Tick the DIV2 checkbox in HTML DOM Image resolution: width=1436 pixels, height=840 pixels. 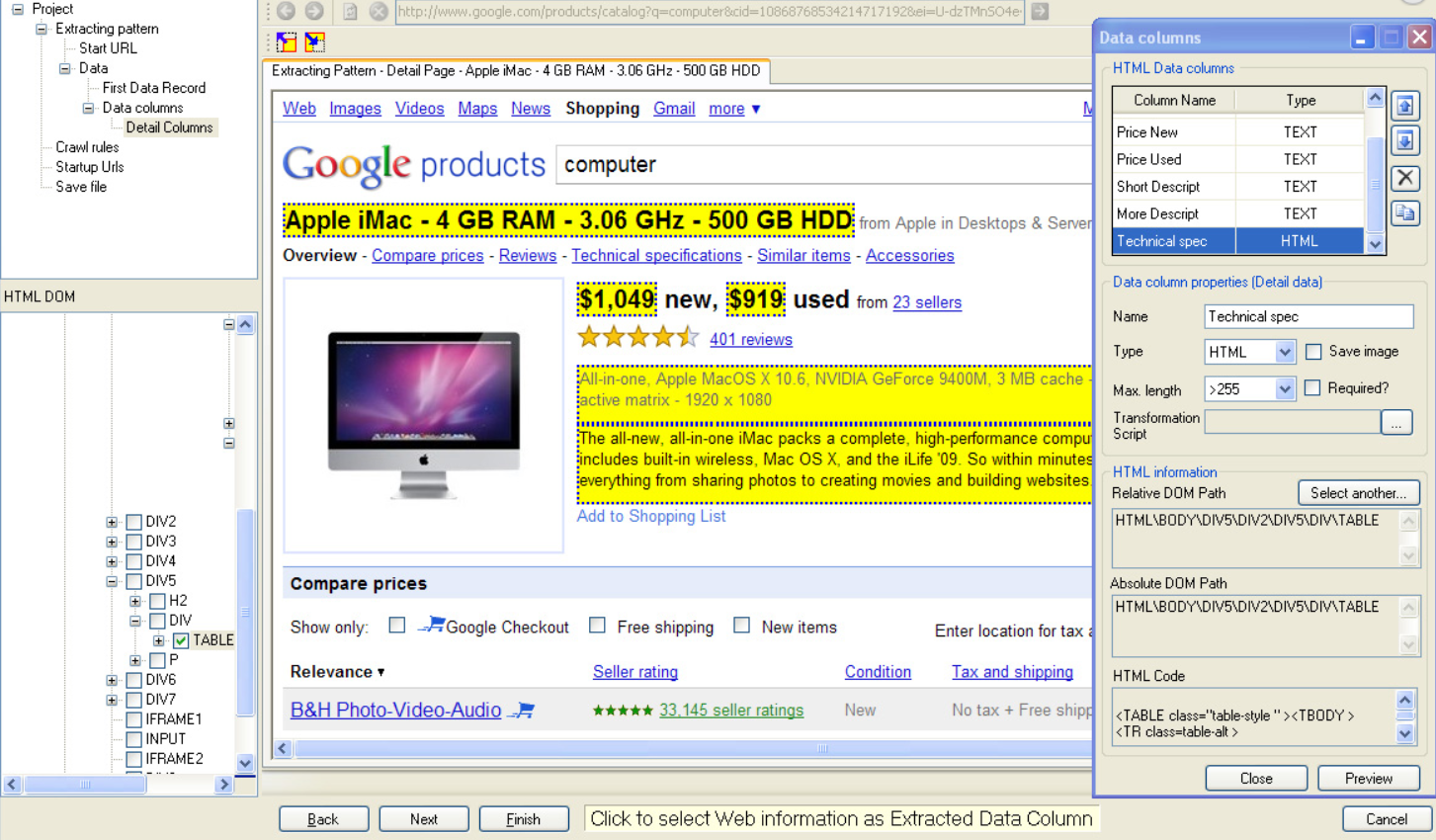click(x=134, y=522)
